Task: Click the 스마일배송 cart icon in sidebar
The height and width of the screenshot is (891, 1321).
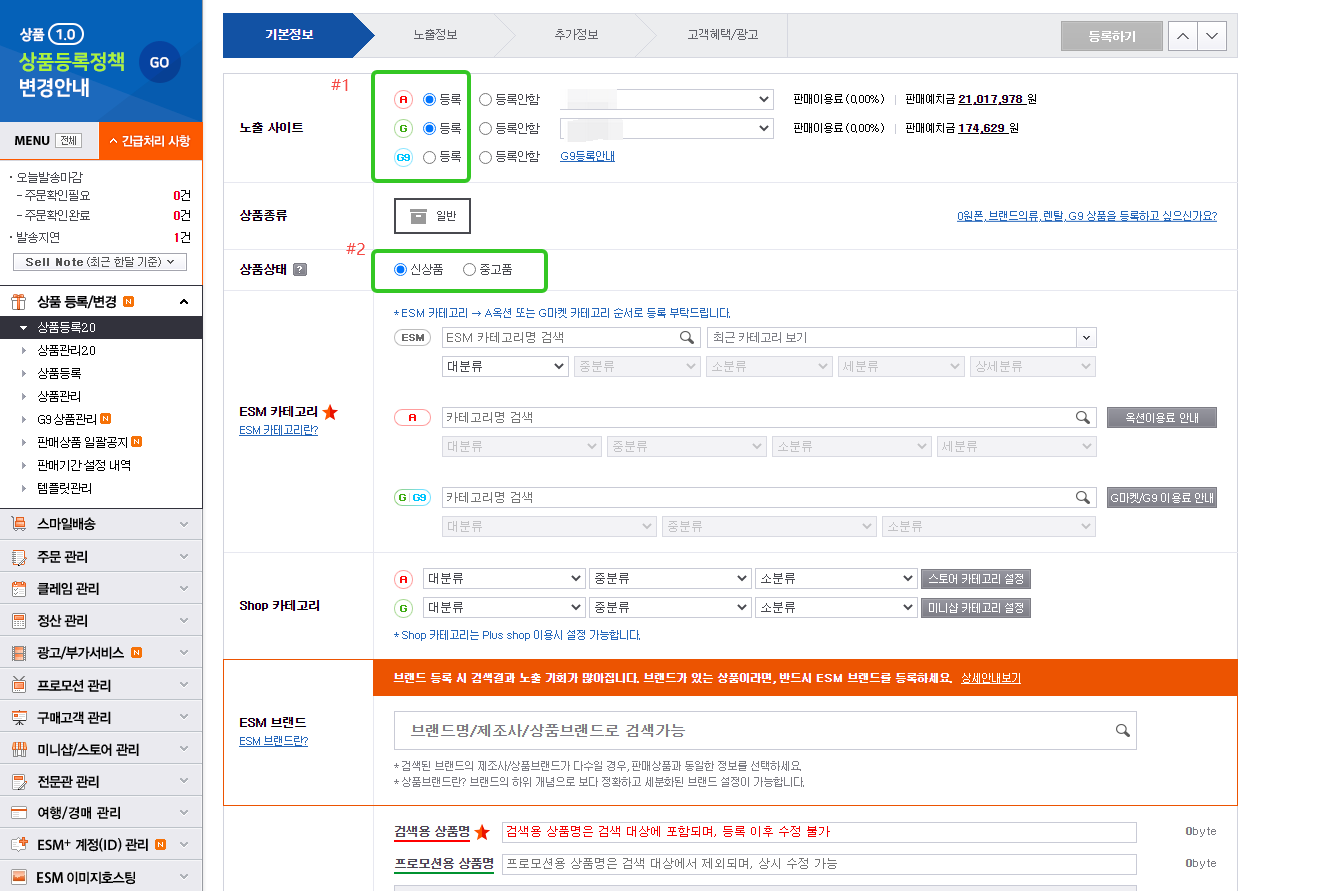Action: click(16, 523)
